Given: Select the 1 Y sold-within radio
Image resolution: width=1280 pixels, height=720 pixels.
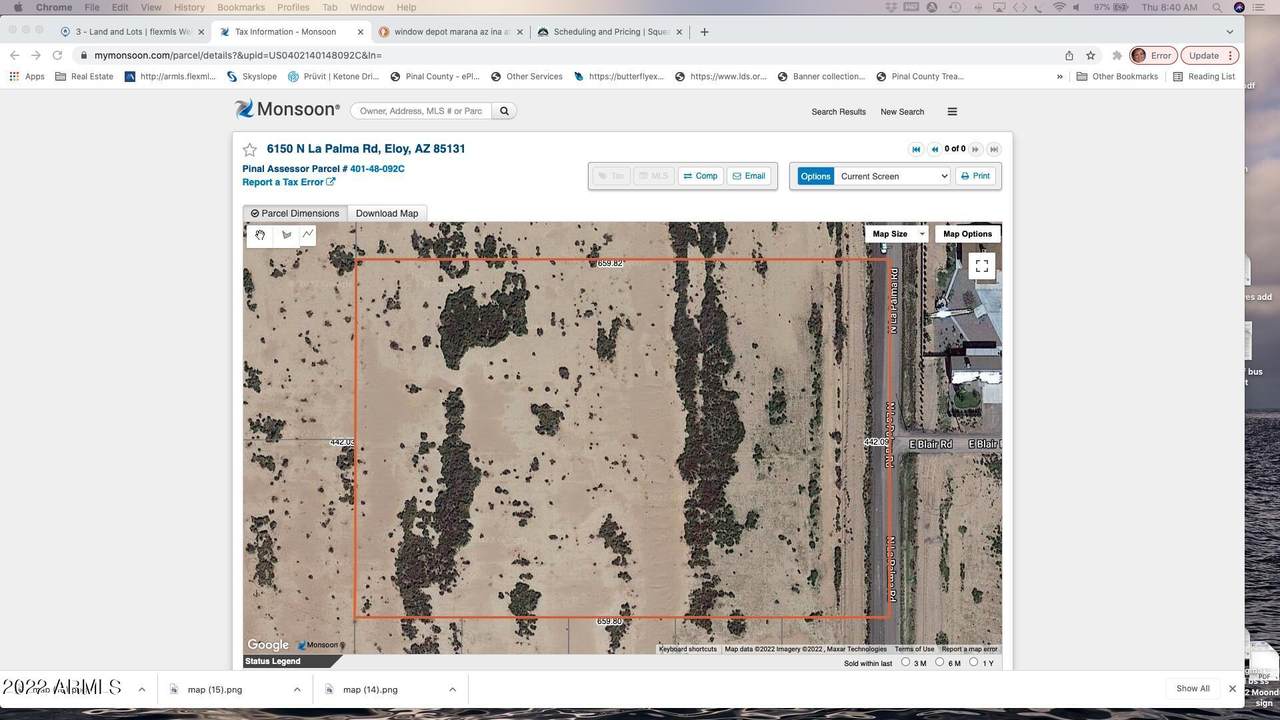Looking at the screenshot, I should click(x=974, y=662).
